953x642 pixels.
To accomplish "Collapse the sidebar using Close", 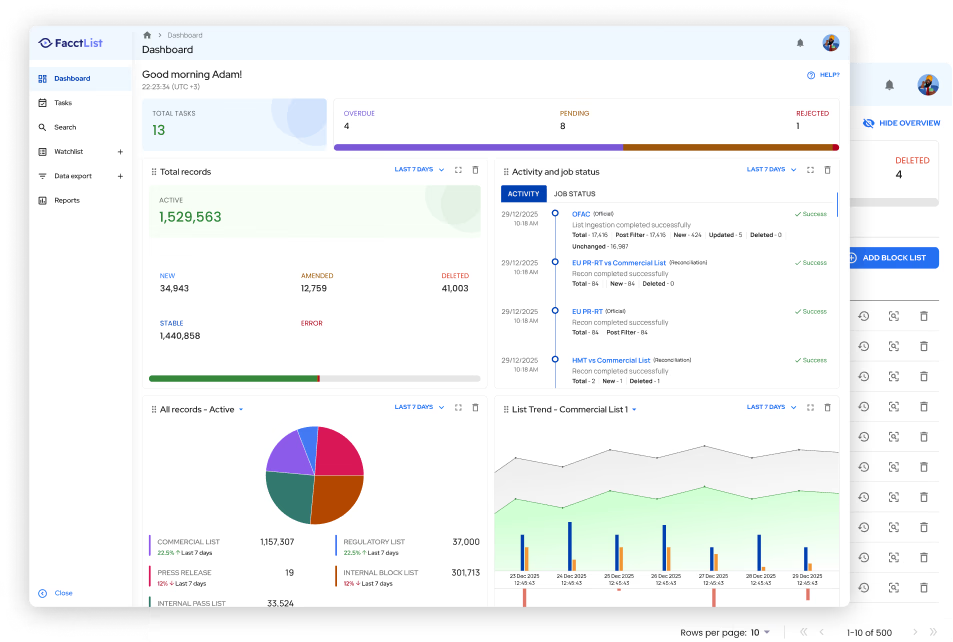I will point(57,593).
